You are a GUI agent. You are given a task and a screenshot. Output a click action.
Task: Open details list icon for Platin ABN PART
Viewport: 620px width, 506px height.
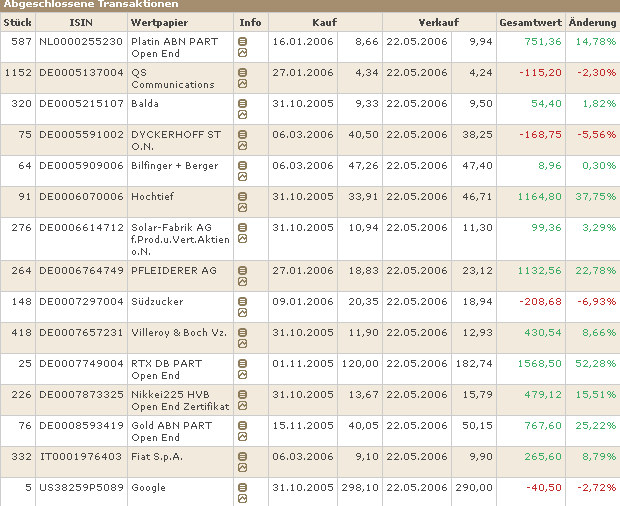point(242,41)
